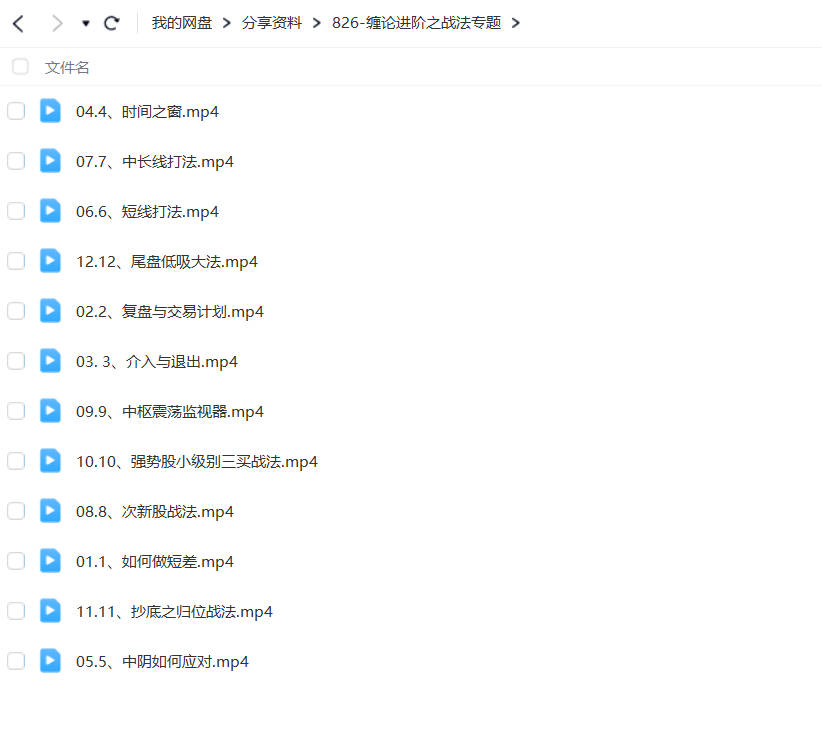The image size is (822, 748).
Task: Click video icon of 06.6、短线打法.mp4
Action: (x=50, y=210)
